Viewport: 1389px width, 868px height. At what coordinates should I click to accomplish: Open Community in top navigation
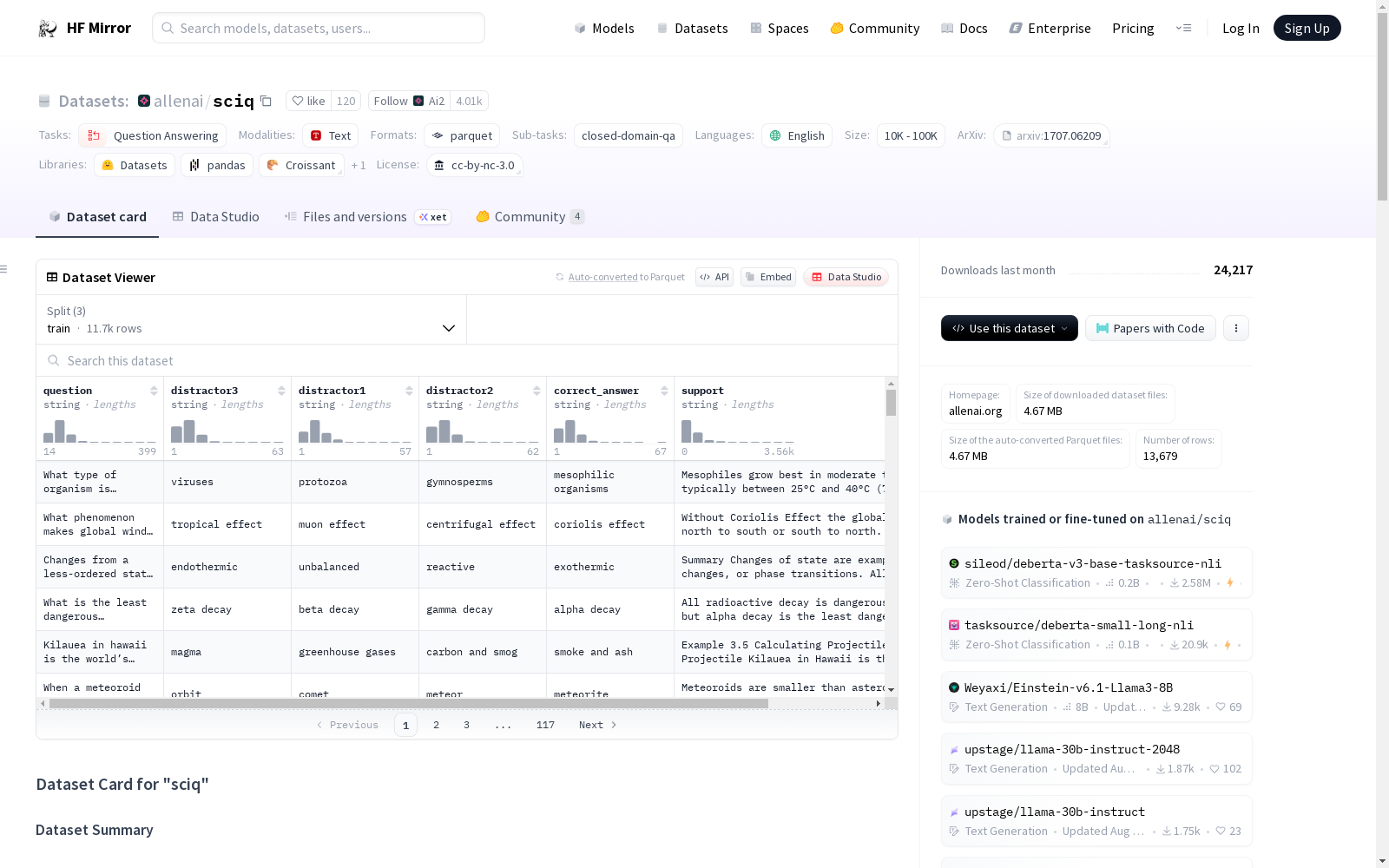click(875, 29)
